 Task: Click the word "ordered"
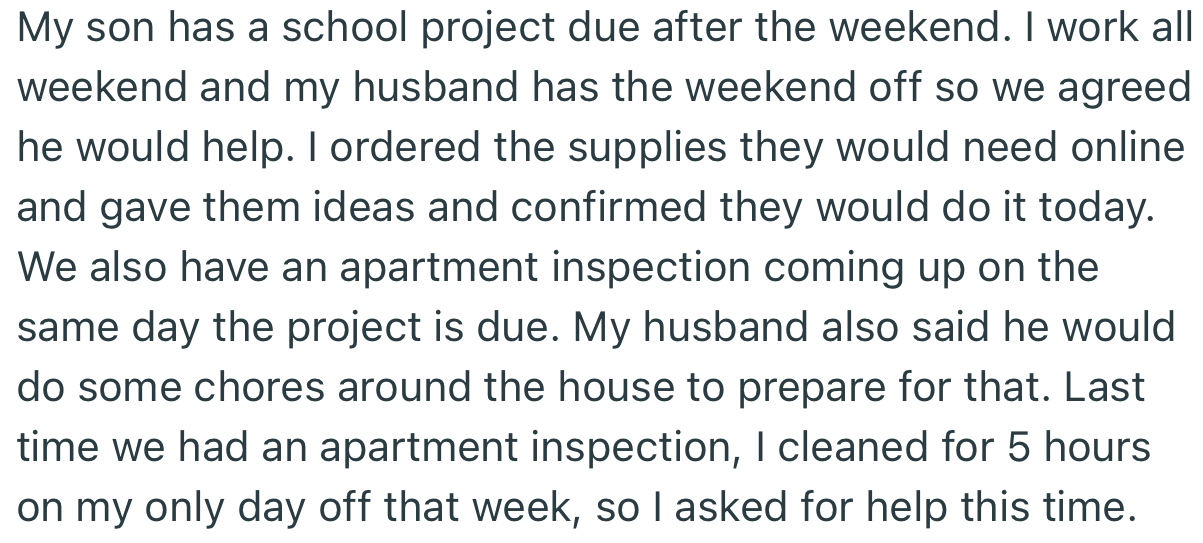[383, 148]
